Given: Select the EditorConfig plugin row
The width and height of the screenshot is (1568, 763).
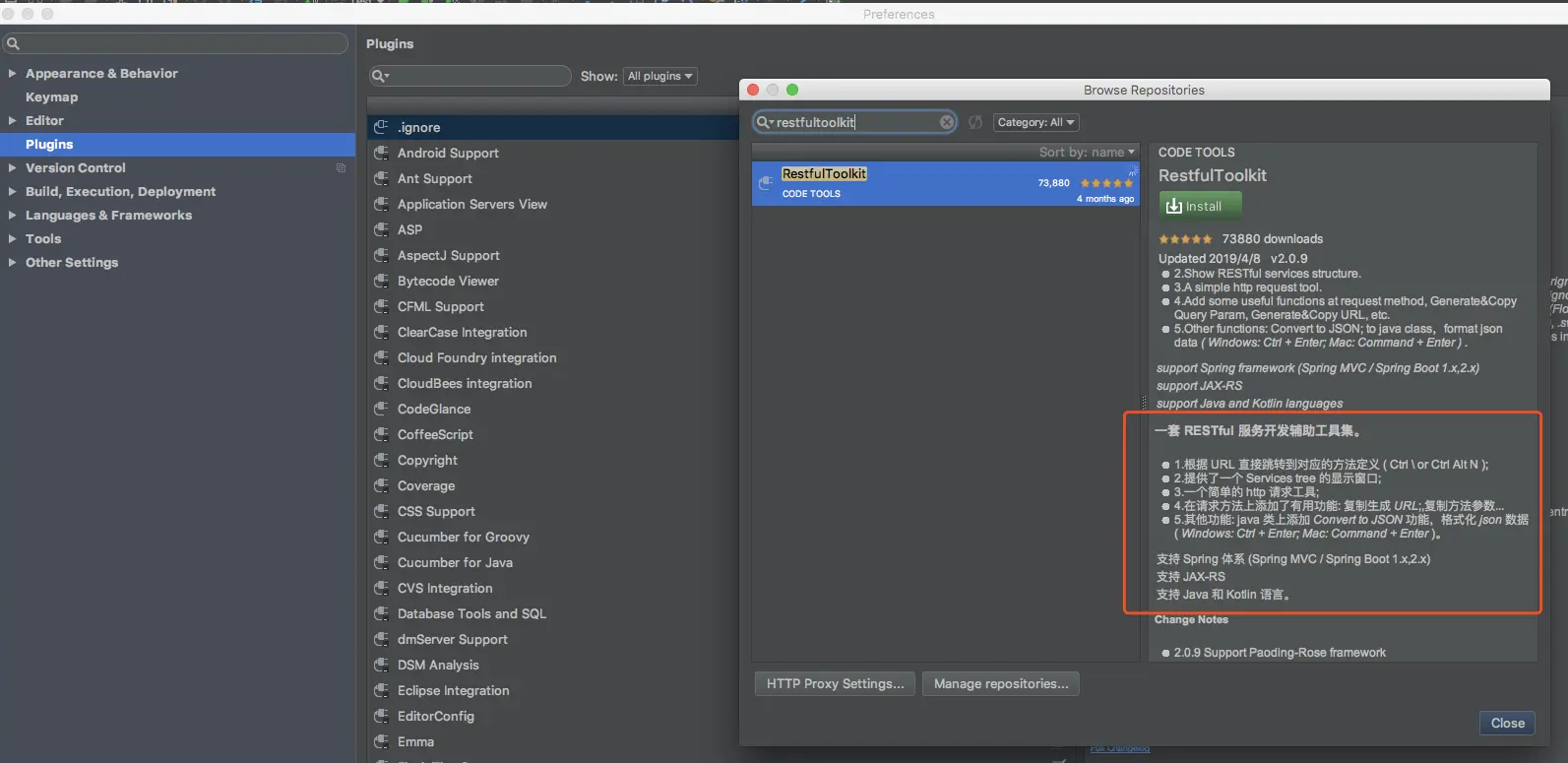Looking at the screenshot, I should click(554, 716).
